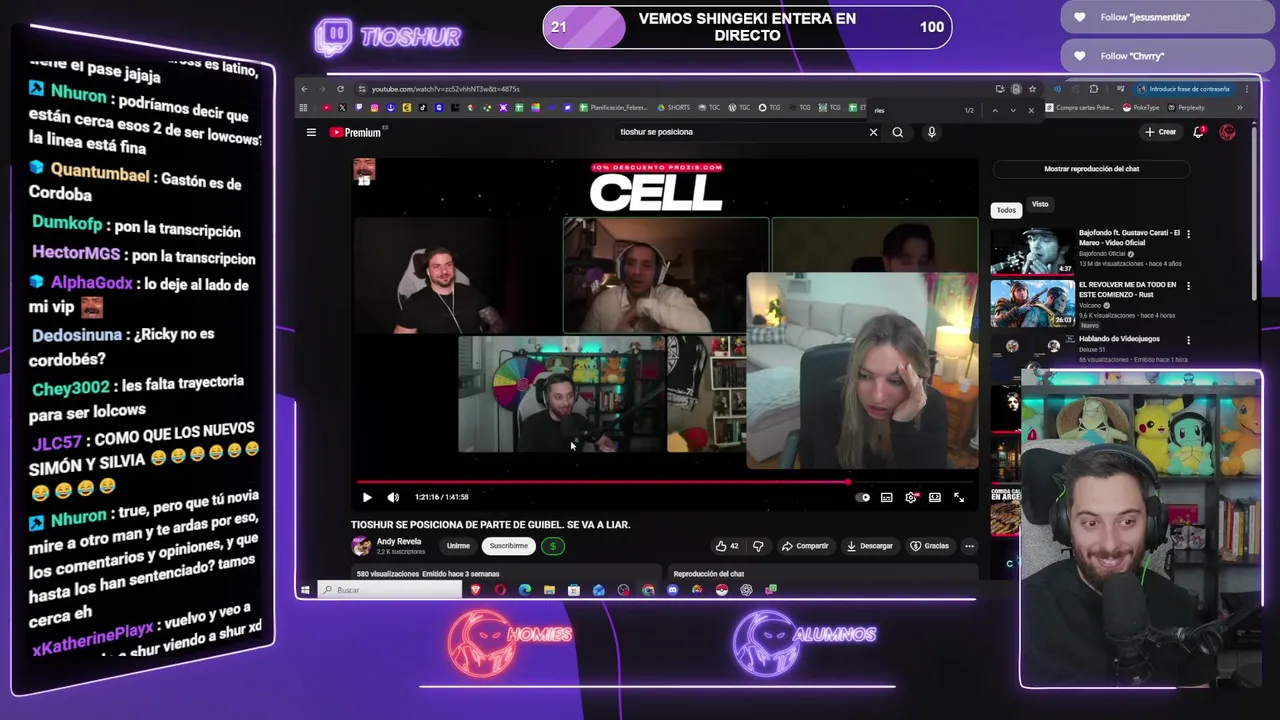Start voice search with the microphone icon
Screen dimensions: 1280x720
[x=931, y=132]
